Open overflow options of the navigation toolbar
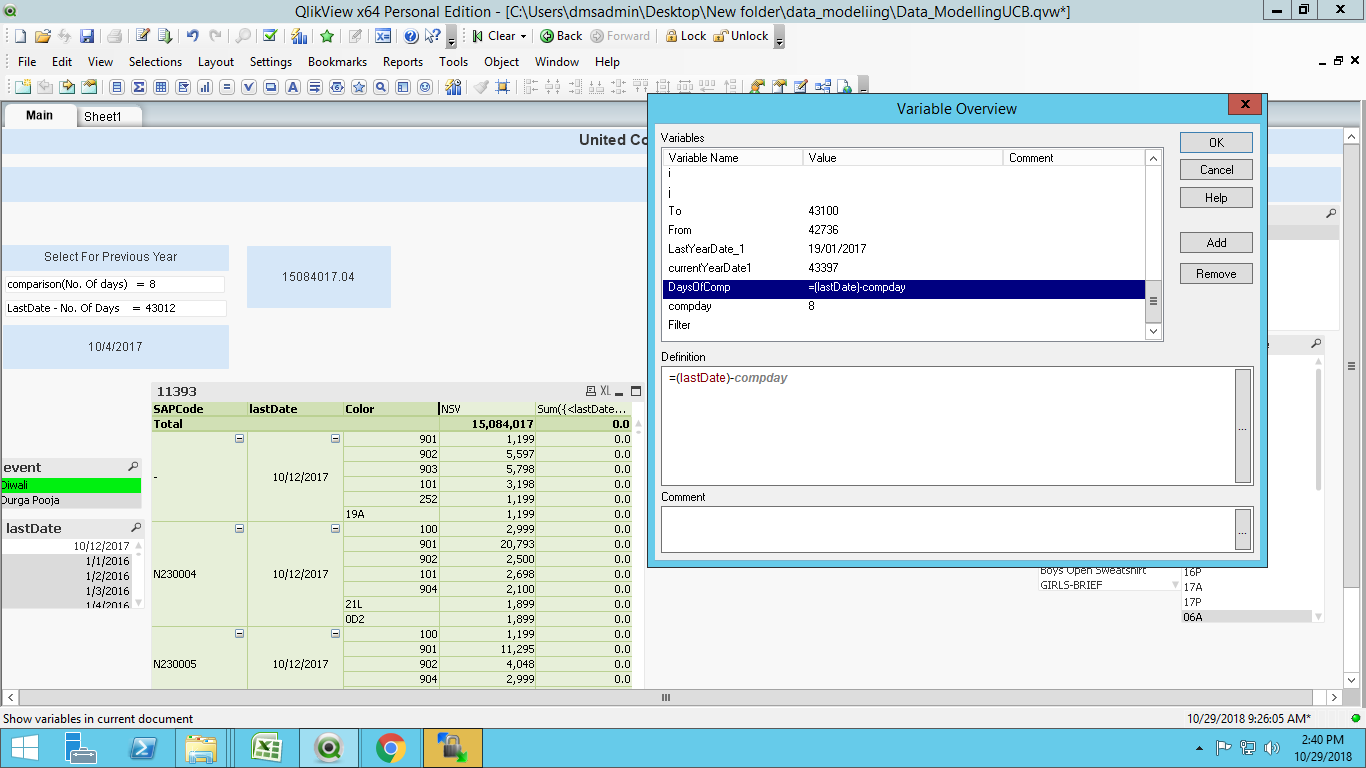 pyautogui.click(x=779, y=38)
